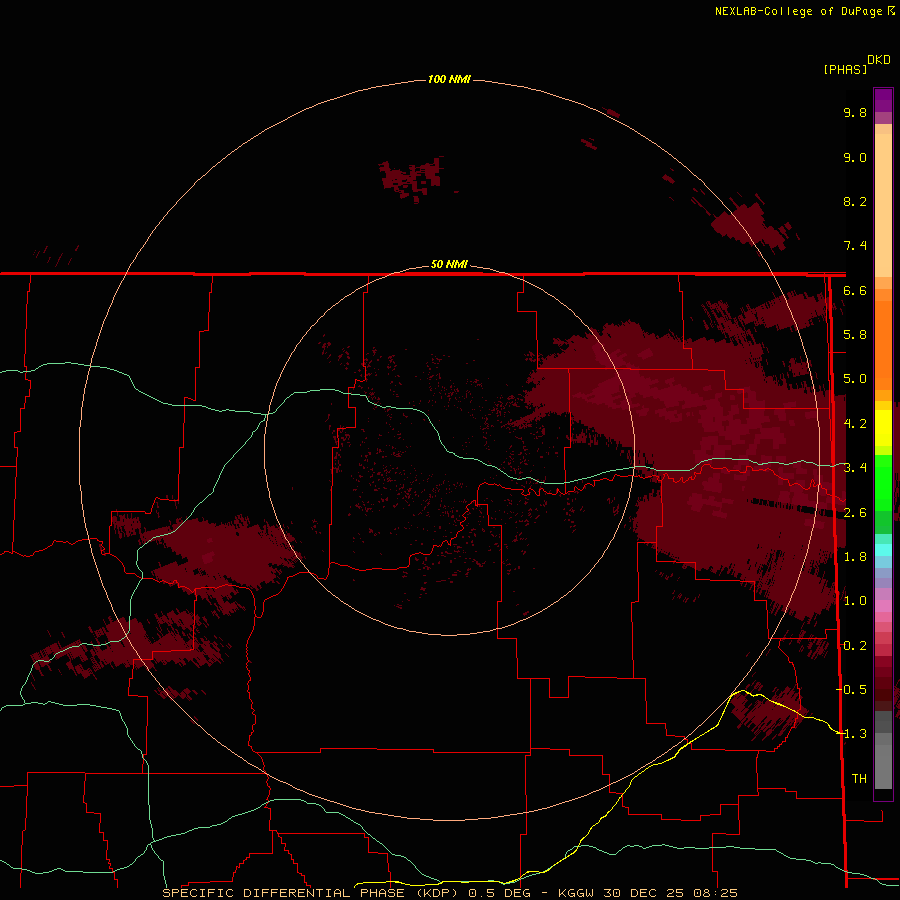The height and width of the screenshot is (900, 900).
Task: Click the bright green band of the color bar
Action: [x=883, y=482]
